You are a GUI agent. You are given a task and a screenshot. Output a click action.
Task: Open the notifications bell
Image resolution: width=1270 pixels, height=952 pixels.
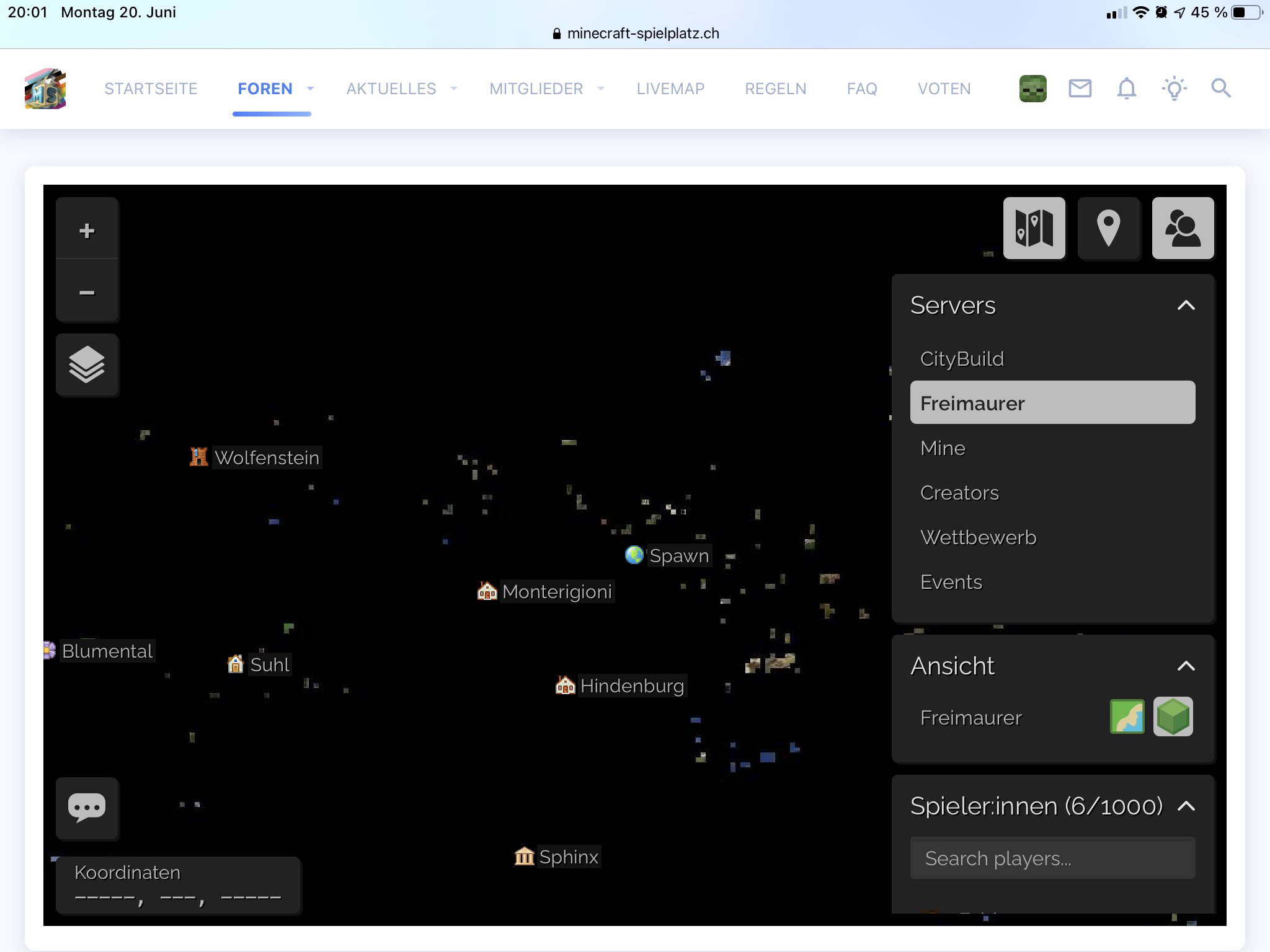click(x=1126, y=89)
